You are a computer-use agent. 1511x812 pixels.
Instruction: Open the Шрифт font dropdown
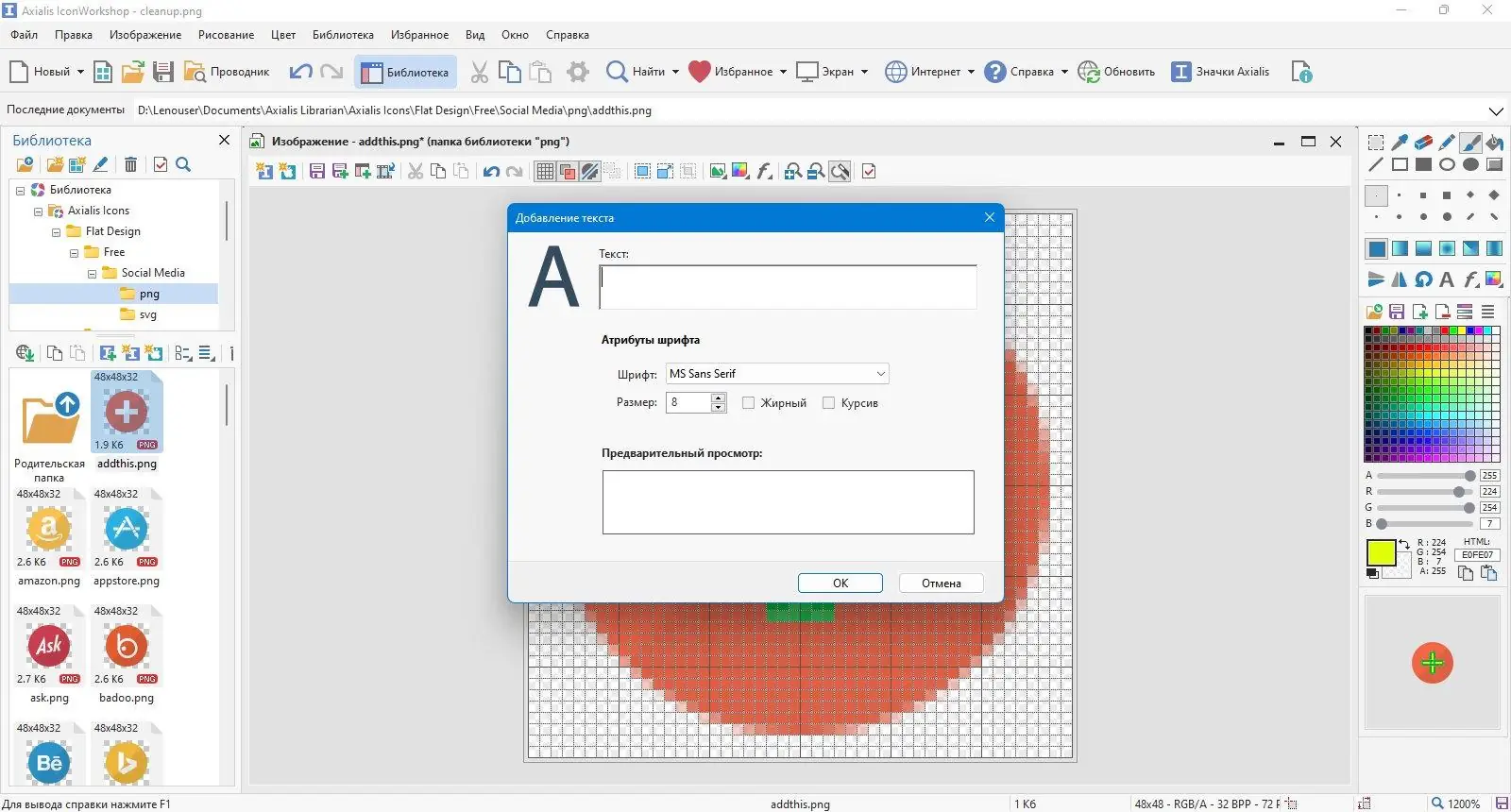(778, 374)
